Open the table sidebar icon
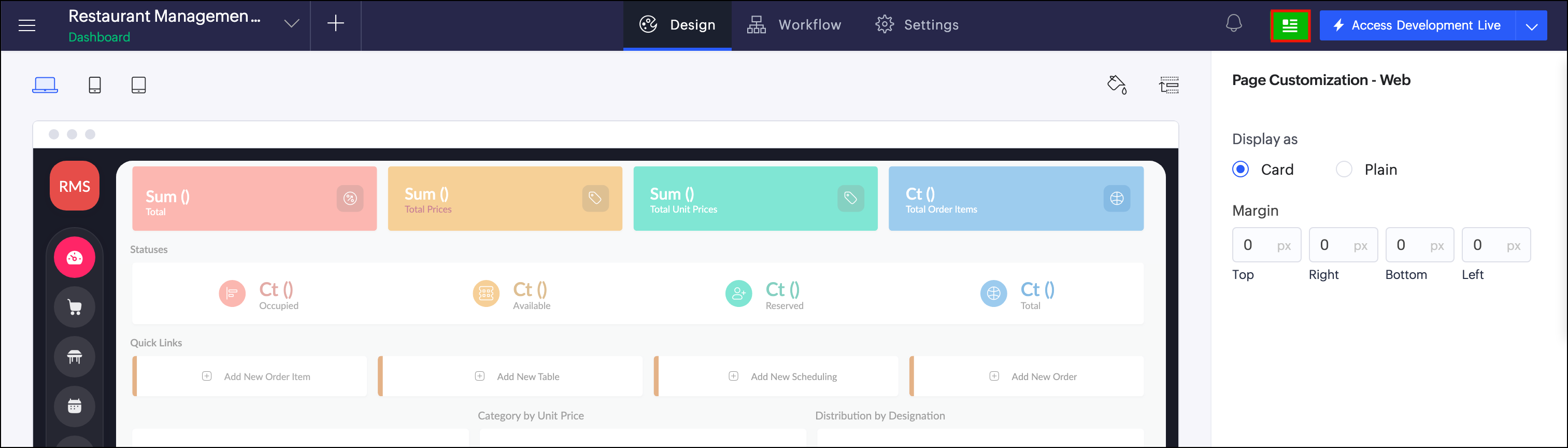Viewport: 1568px width, 448px height. (74, 357)
